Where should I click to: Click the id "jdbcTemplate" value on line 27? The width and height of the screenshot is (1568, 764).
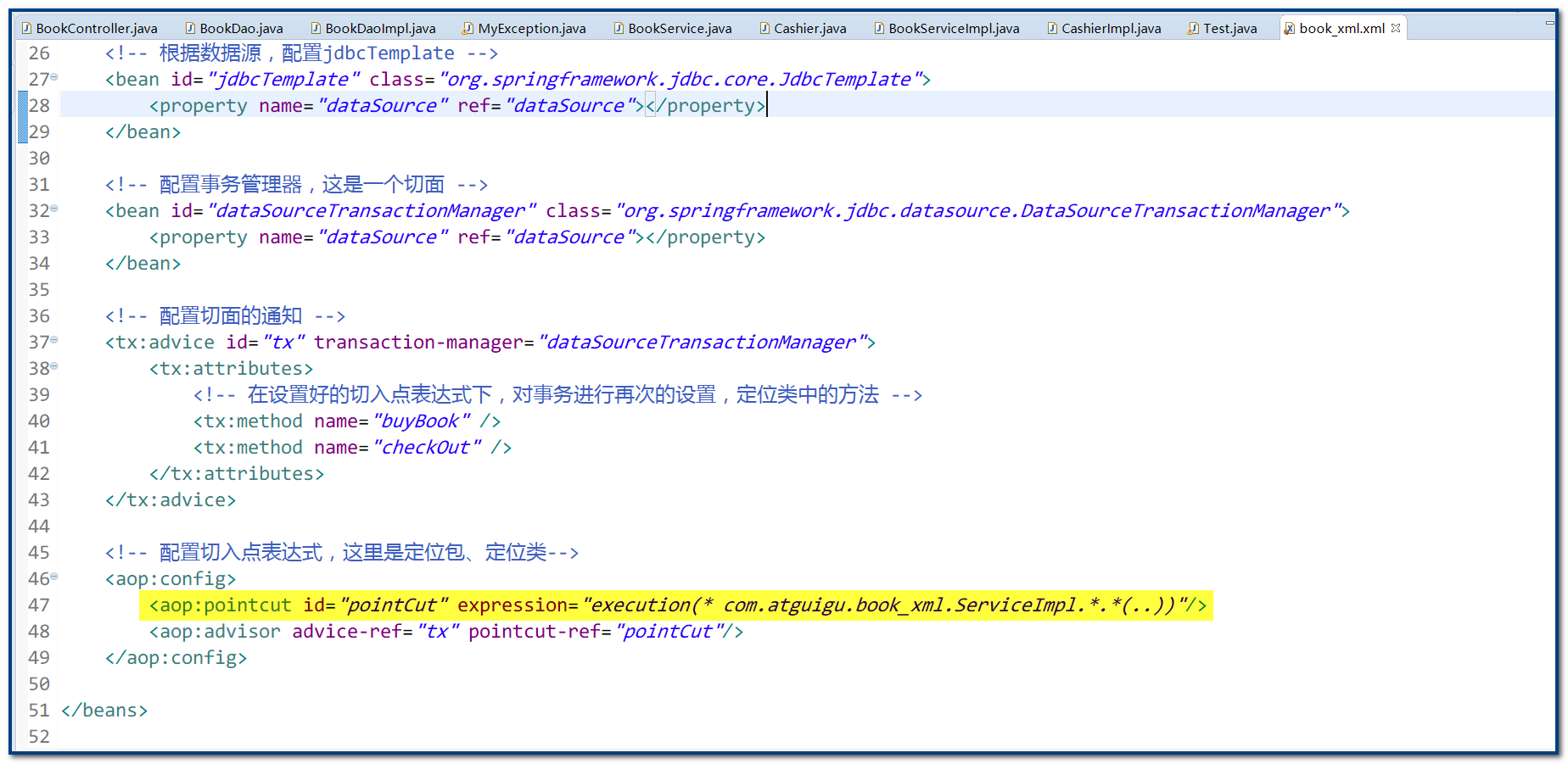click(x=283, y=80)
